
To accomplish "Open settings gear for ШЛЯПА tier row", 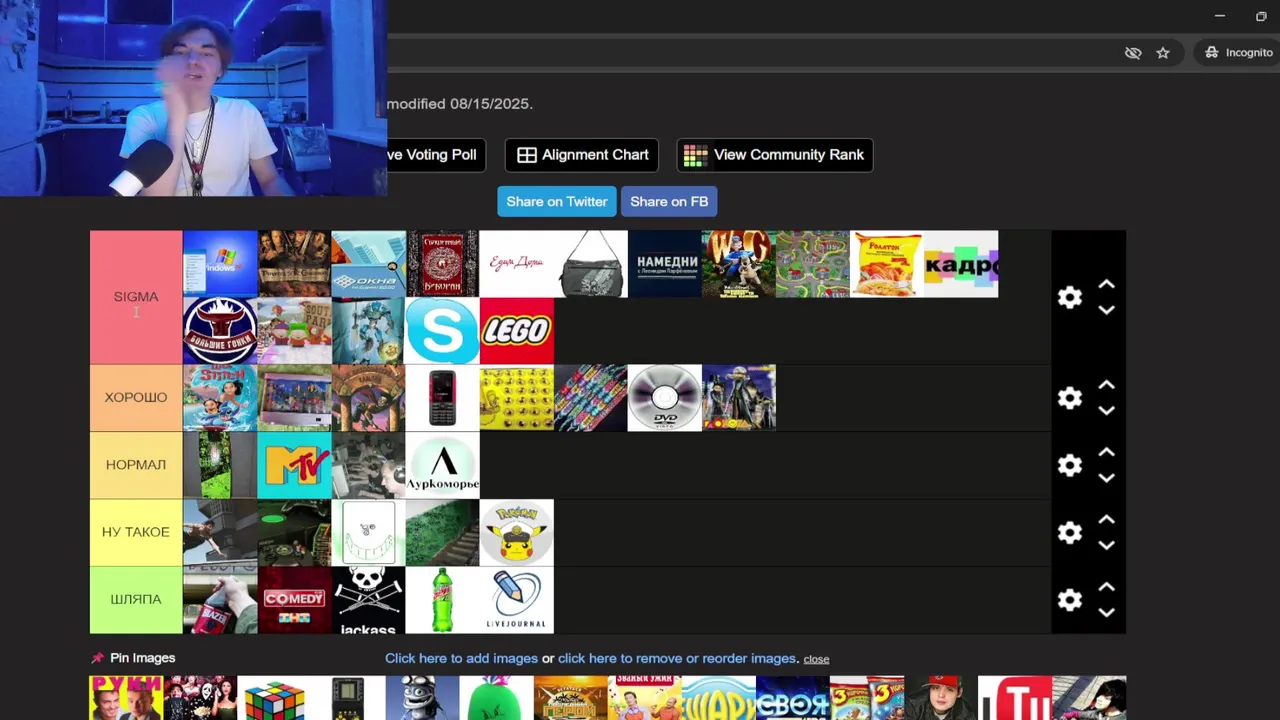I will 1070,599.
